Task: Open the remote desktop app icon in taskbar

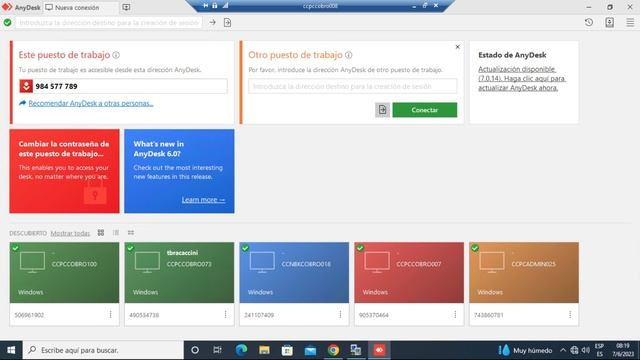Action: click(x=356, y=350)
